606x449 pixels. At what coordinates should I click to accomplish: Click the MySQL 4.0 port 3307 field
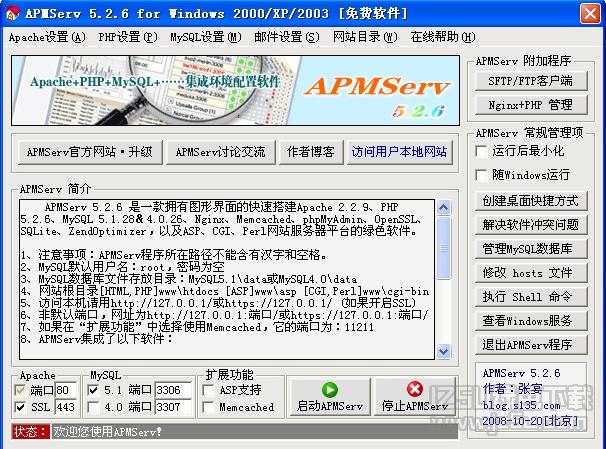point(173,407)
